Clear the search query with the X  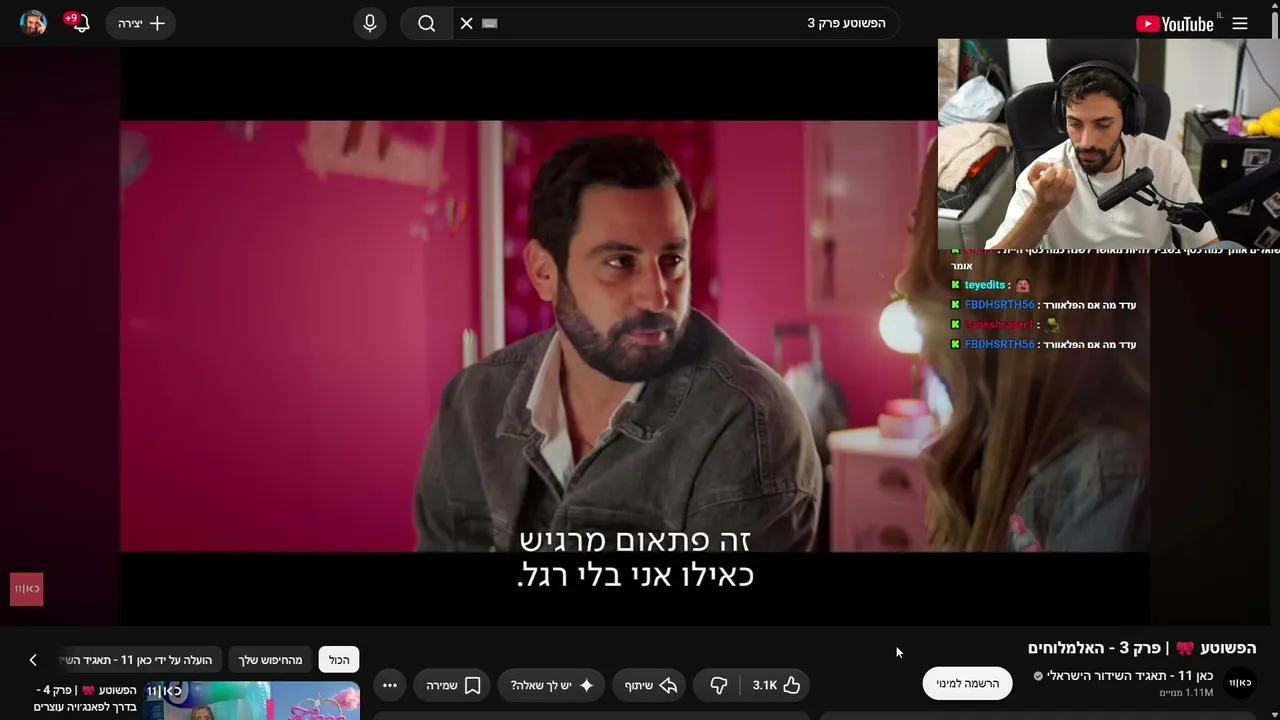[x=466, y=23]
